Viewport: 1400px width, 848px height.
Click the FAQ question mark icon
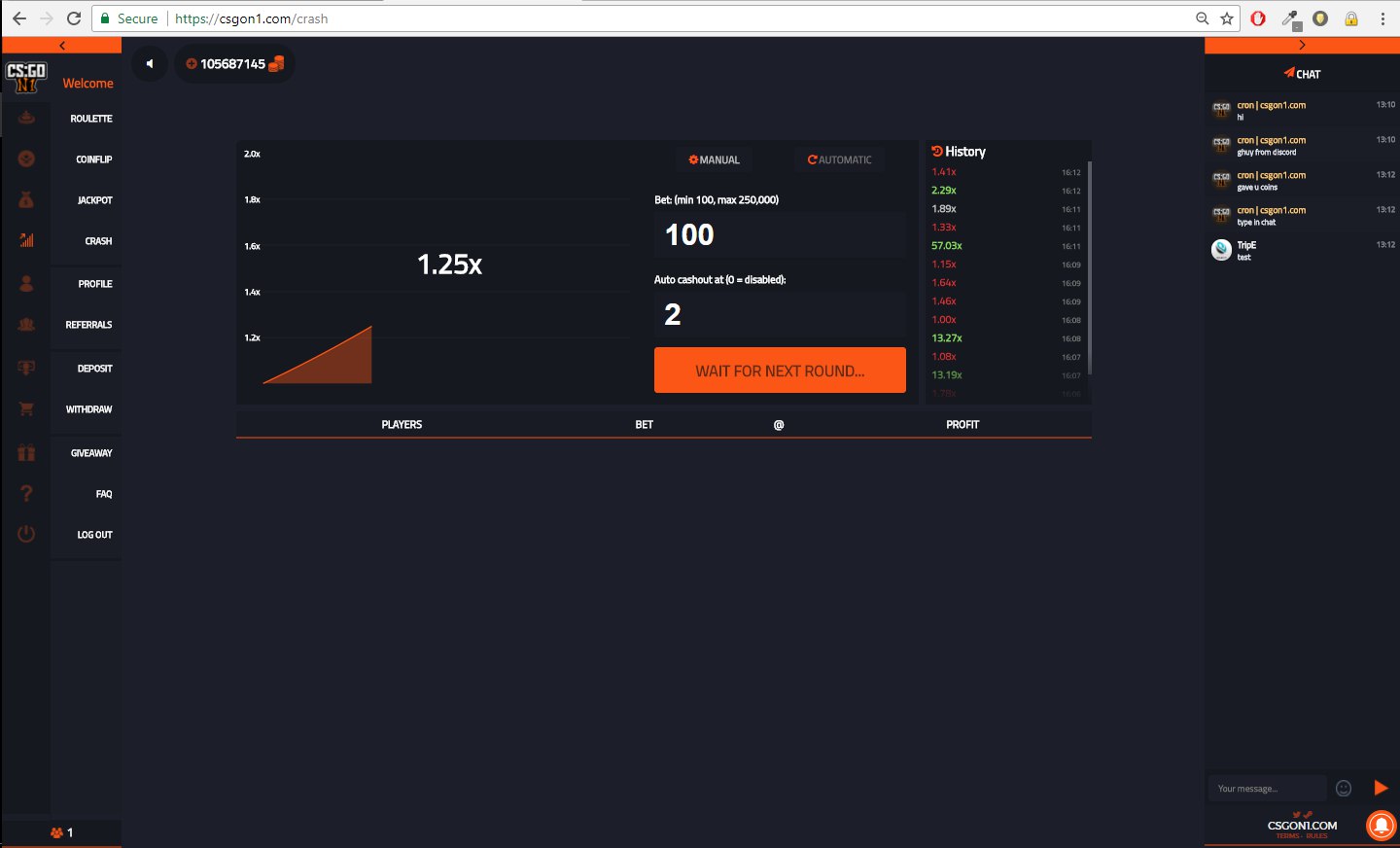pos(26,494)
